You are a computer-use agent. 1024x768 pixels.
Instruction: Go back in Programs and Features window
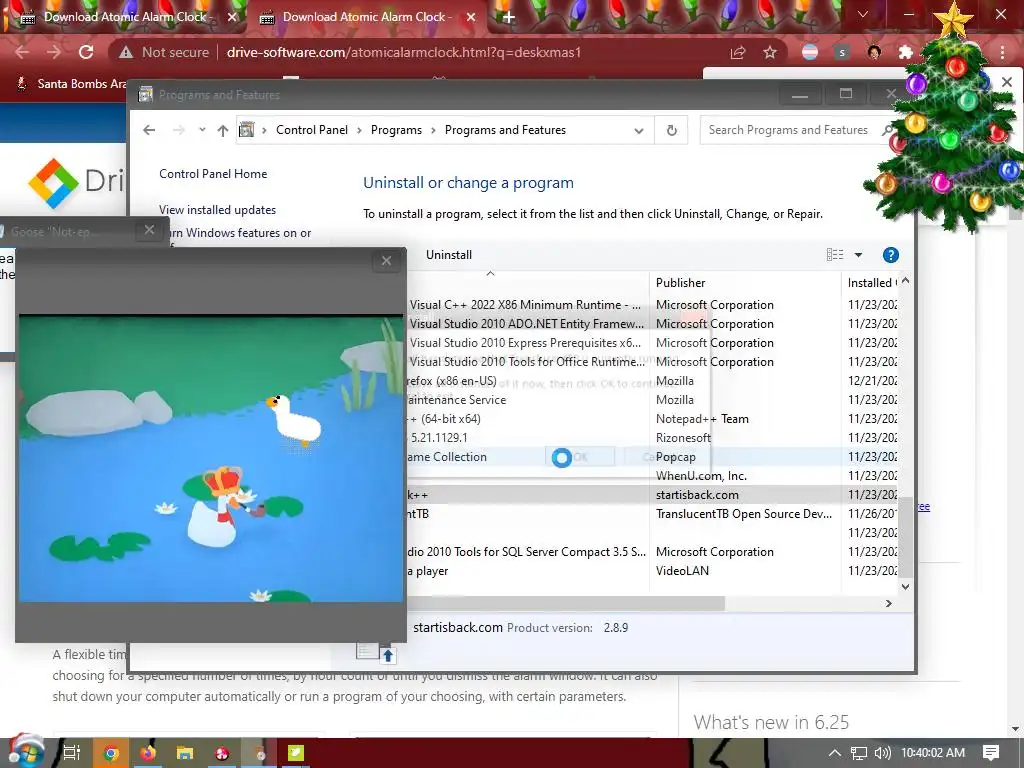tap(149, 130)
